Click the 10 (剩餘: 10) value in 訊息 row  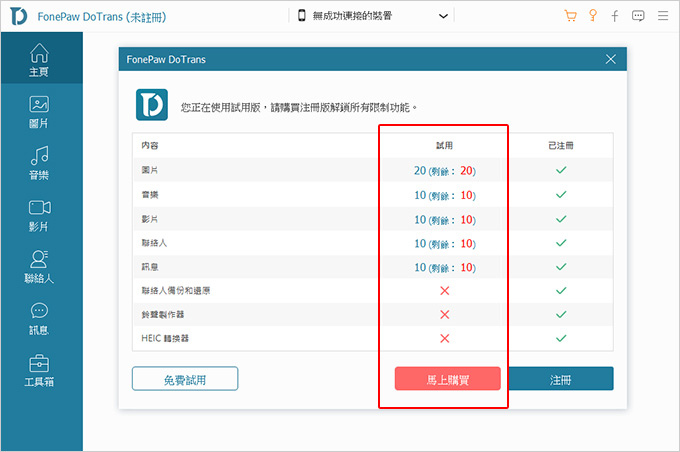[445, 268]
